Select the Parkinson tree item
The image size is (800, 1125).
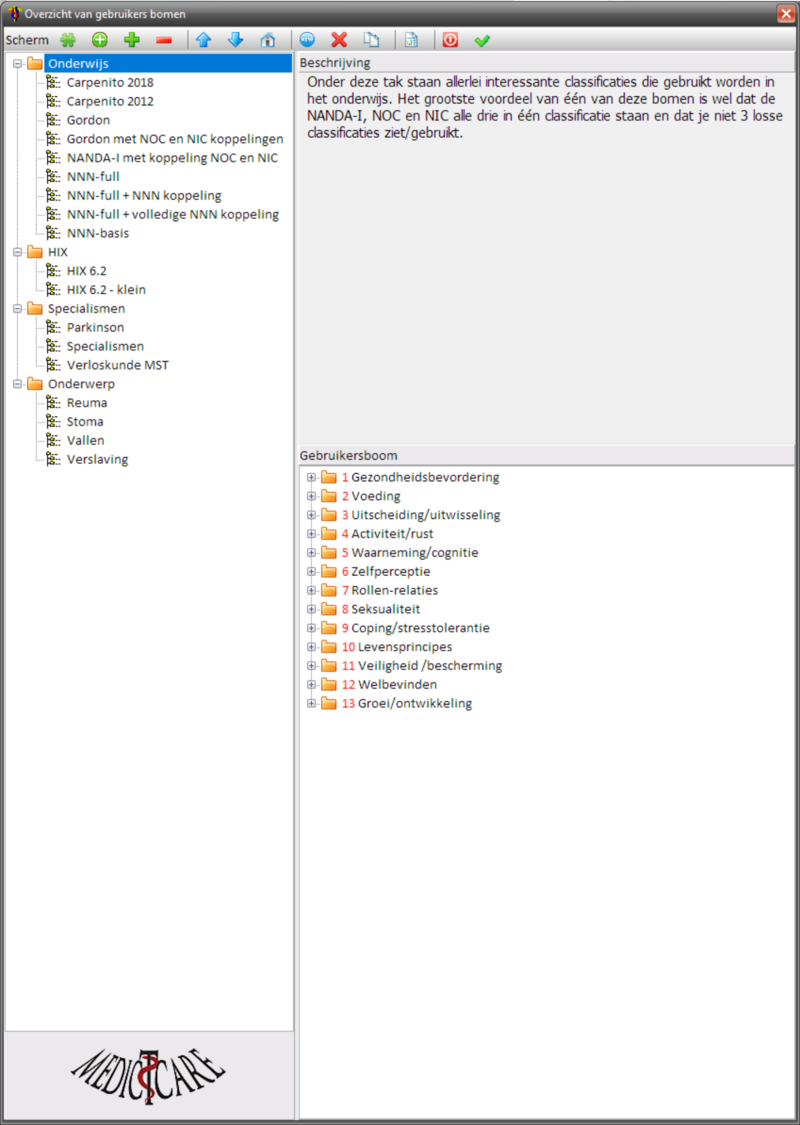[x=95, y=327]
